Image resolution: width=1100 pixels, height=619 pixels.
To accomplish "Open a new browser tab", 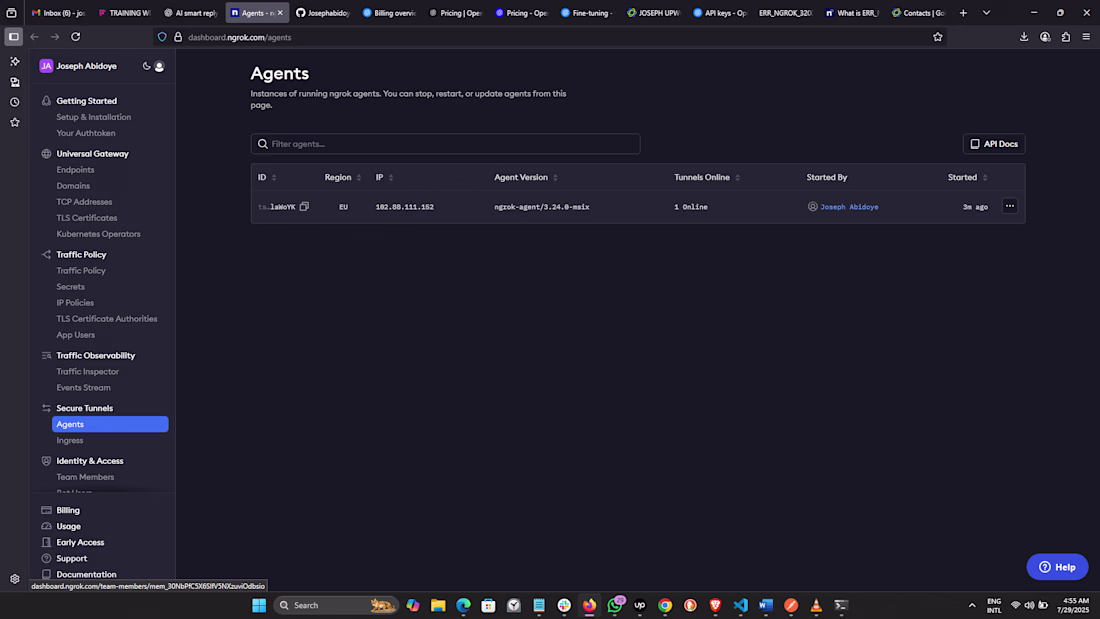I will click(963, 13).
